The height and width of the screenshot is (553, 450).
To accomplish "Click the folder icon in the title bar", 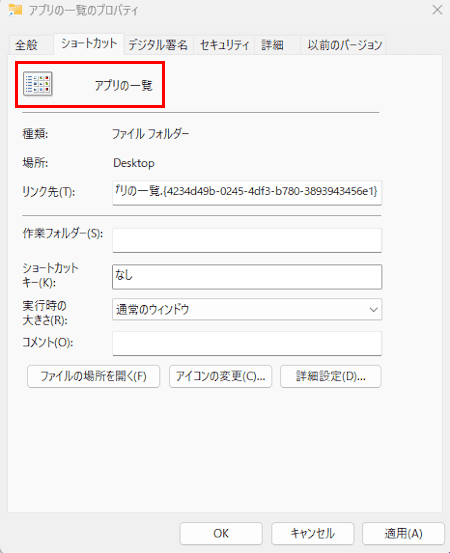I will coord(16,10).
